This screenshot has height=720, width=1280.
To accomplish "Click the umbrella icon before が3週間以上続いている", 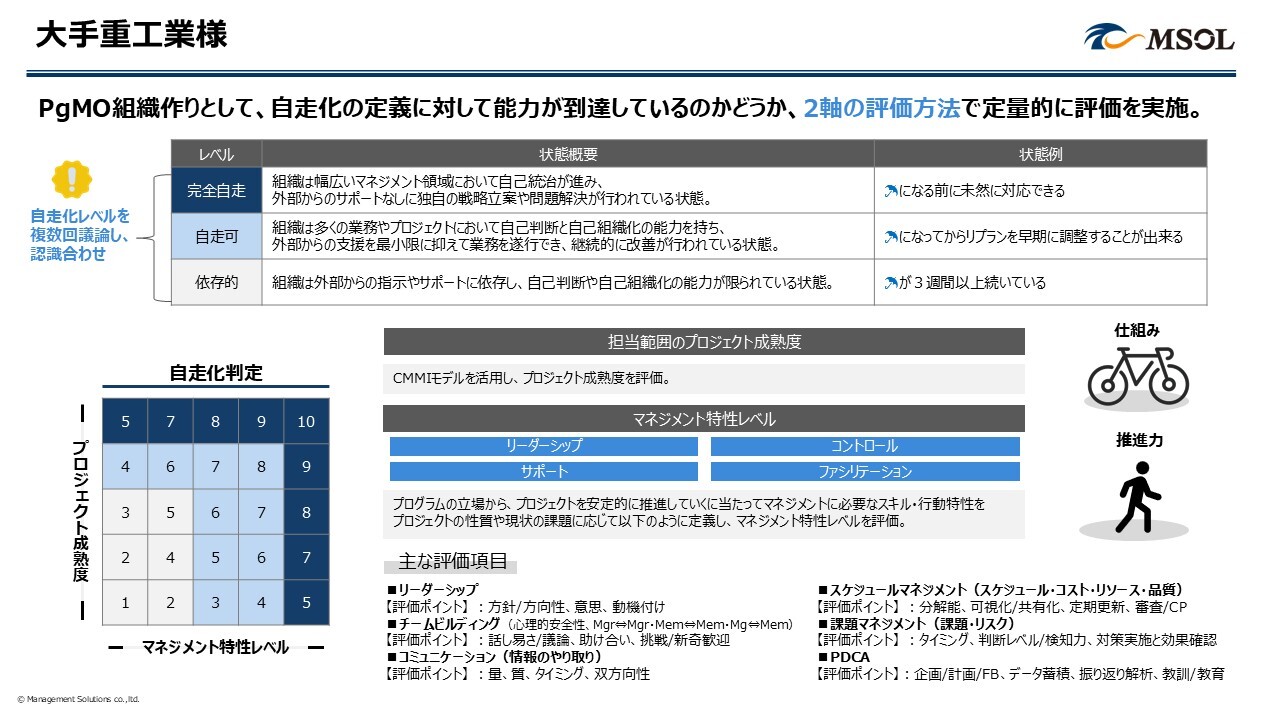I will [x=892, y=283].
